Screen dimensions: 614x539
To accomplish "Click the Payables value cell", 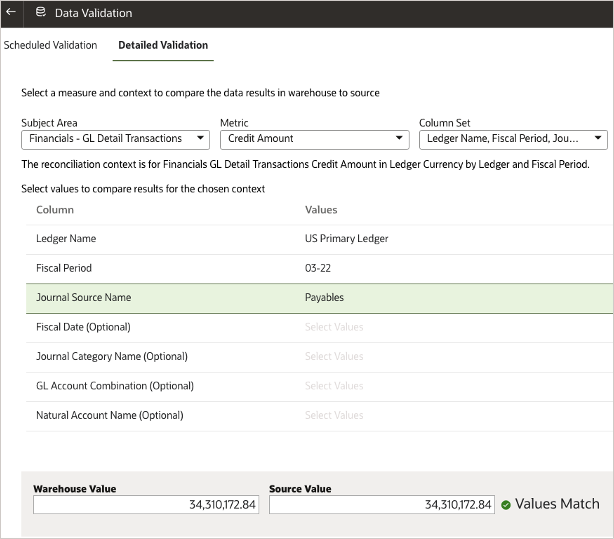I will [324, 297].
